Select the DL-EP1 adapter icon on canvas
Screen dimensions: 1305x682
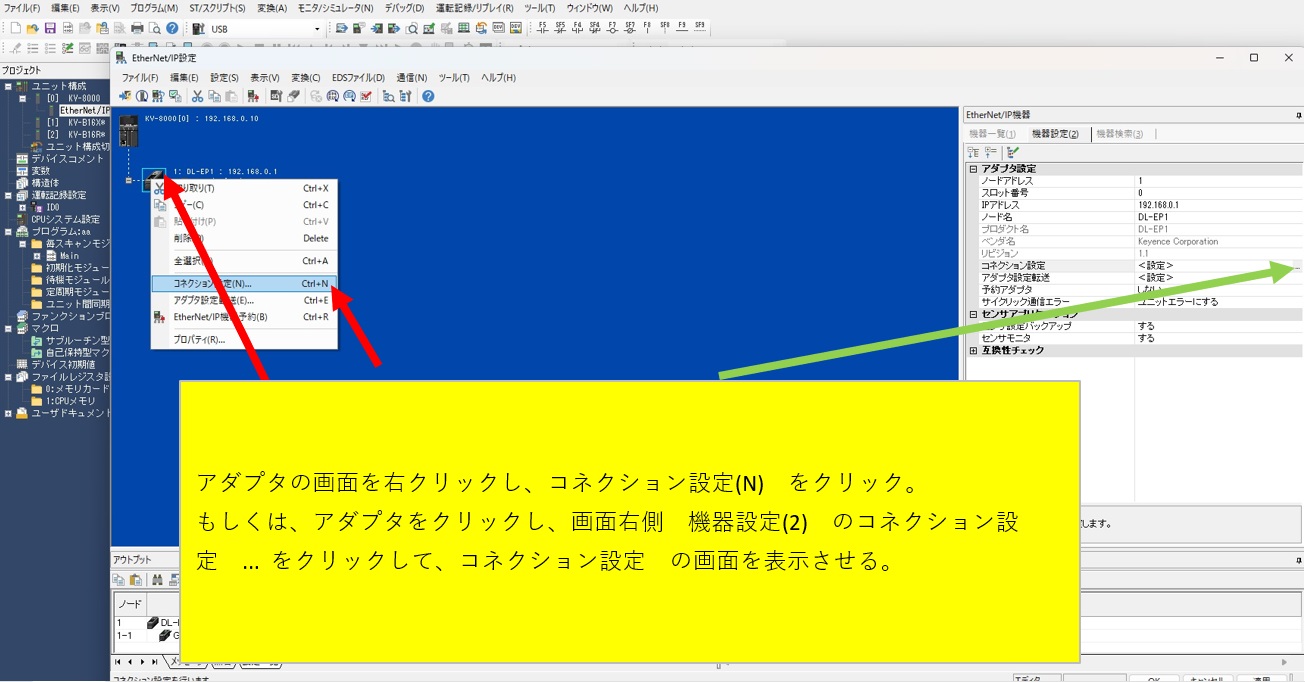(154, 180)
